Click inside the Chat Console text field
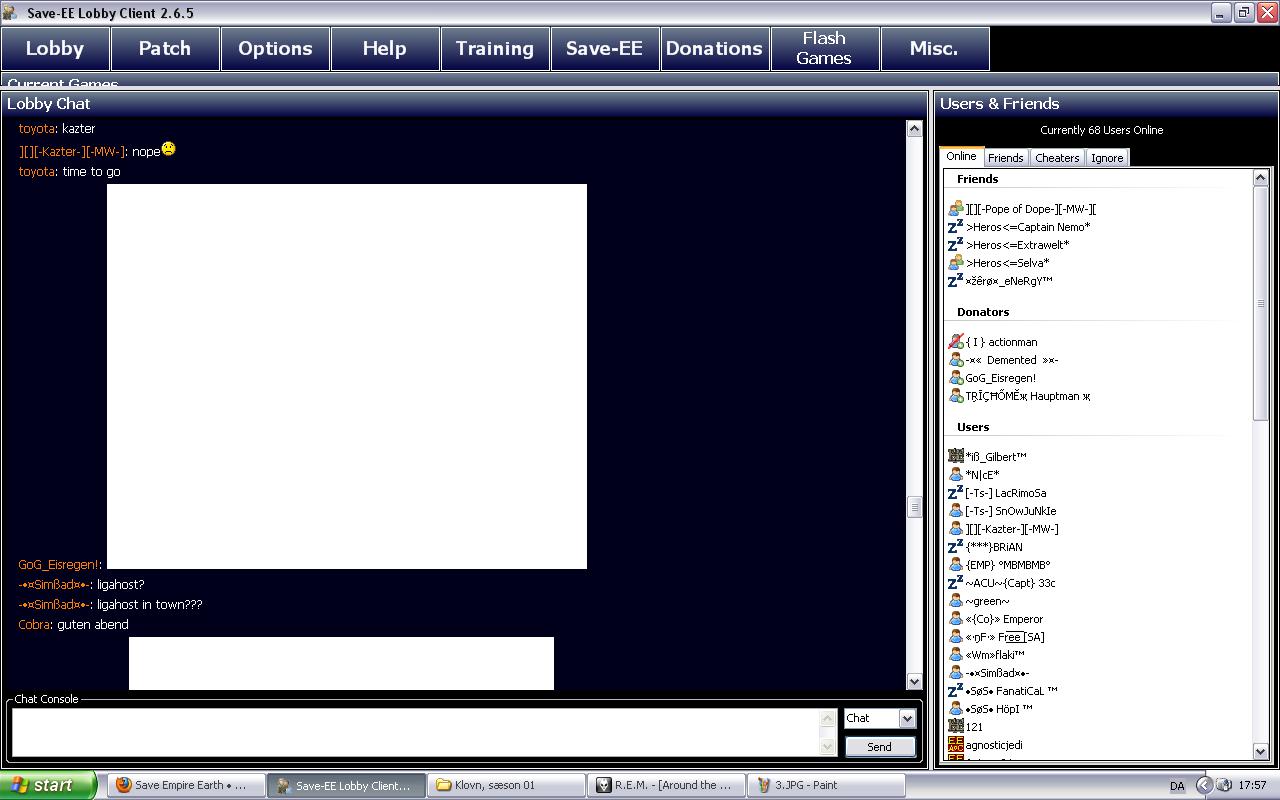The width and height of the screenshot is (1280, 800). [415, 732]
